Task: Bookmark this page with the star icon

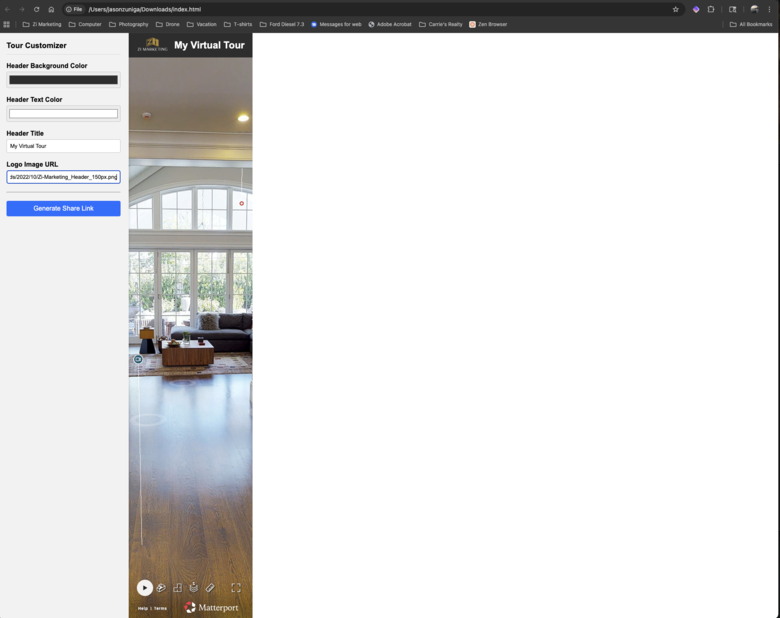Action: [676, 9]
